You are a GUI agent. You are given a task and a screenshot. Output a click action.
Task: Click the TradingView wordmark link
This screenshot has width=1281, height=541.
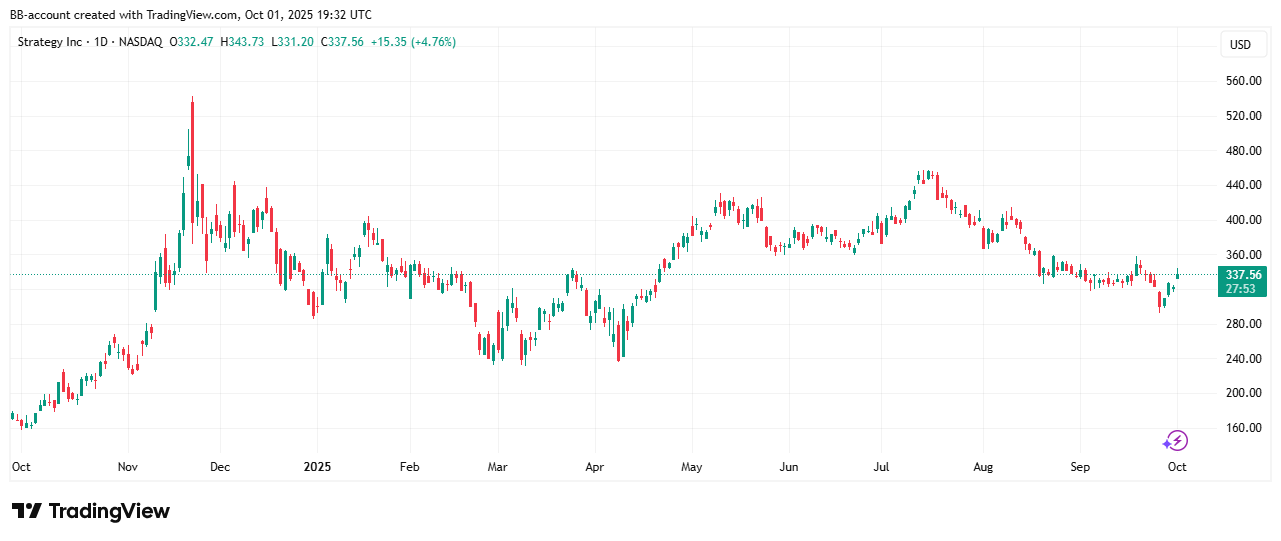(109, 511)
